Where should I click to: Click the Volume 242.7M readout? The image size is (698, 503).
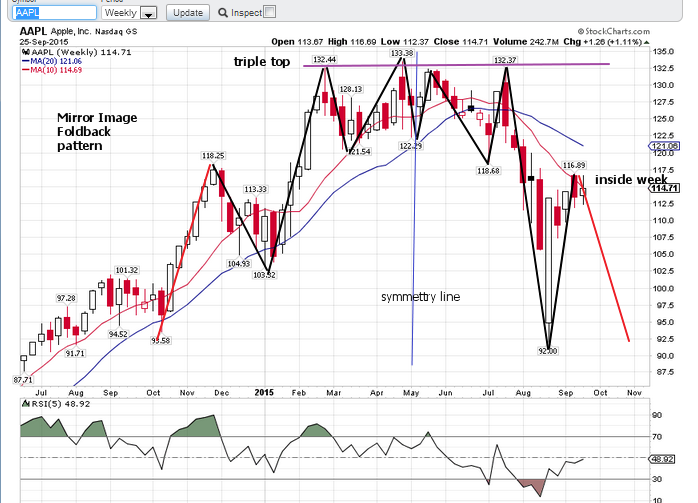[526, 42]
